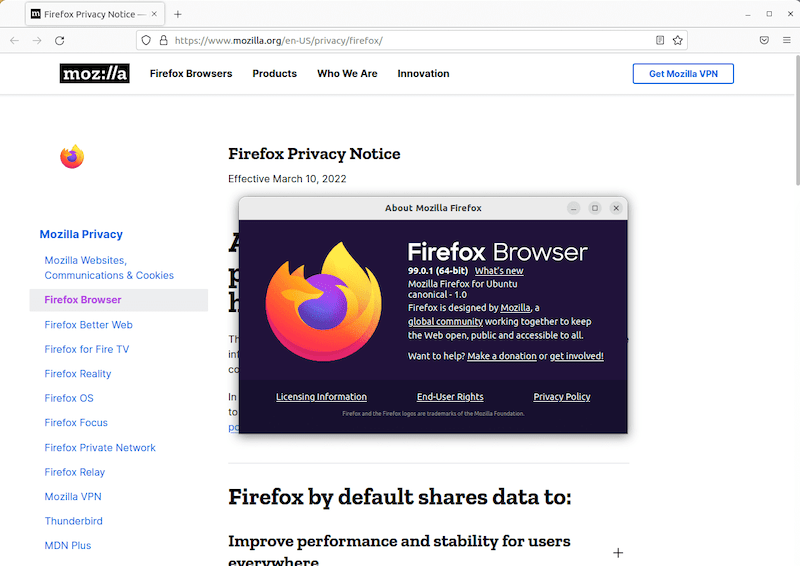Close the About Mozilla Firefox dialog
The height and width of the screenshot is (566, 800).
pyautogui.click(x=616, y=208)
